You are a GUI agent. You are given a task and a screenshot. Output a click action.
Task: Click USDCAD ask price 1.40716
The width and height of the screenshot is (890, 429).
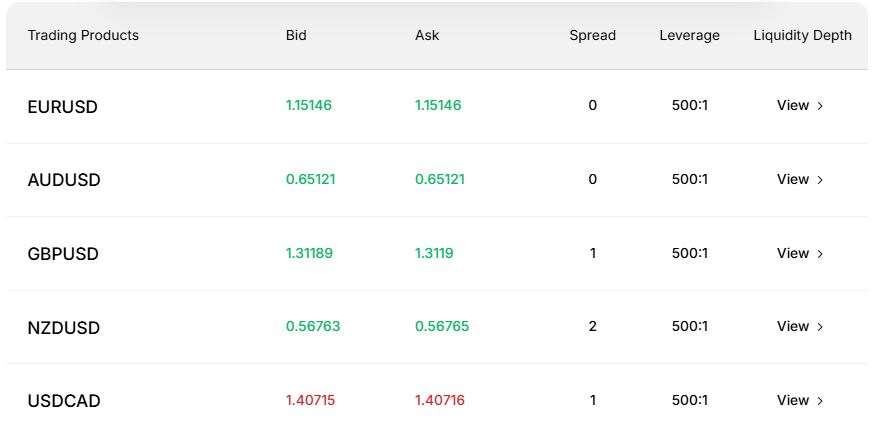pyautogui.click(x=440, y=400)
